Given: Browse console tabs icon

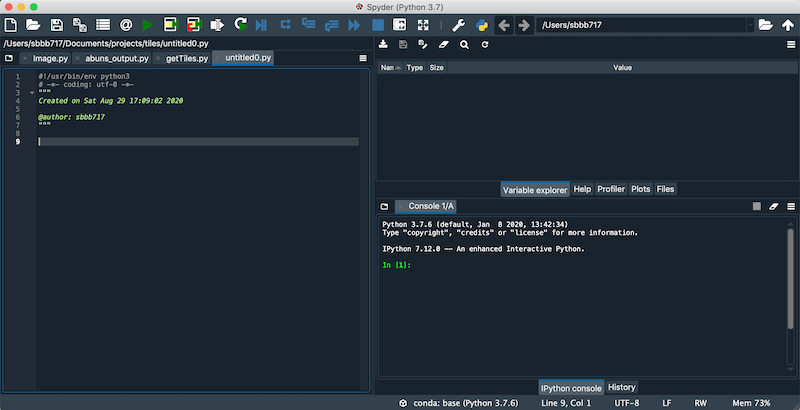Looking at the screenshot, I should 384,206.
